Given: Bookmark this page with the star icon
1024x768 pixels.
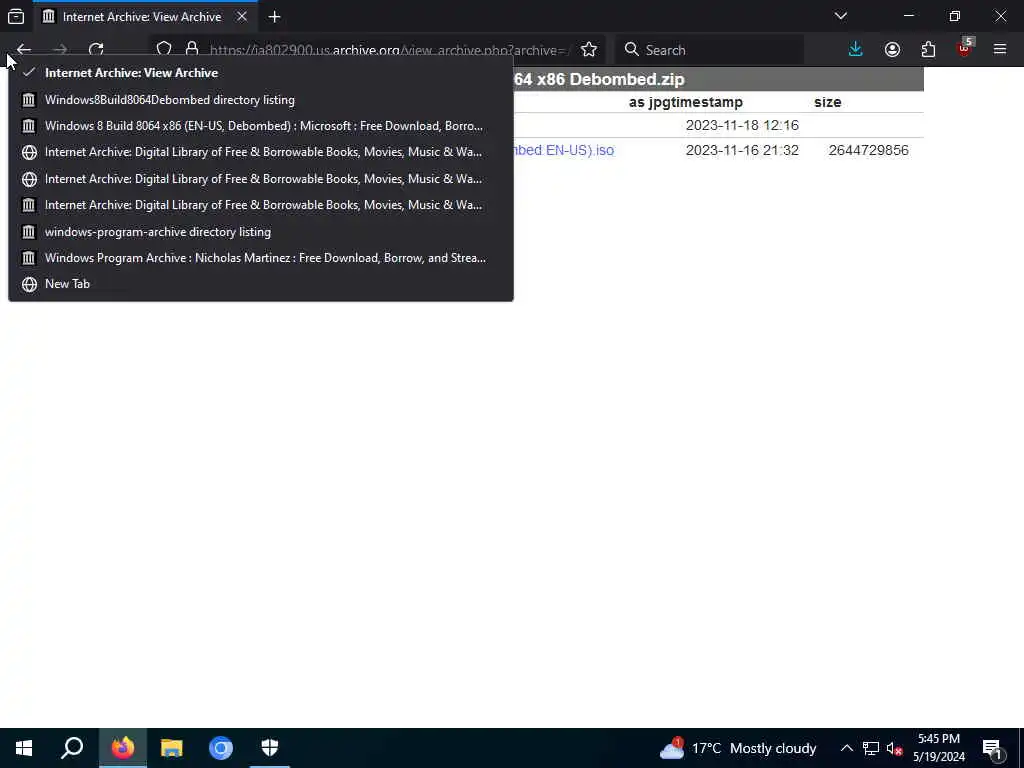Looking at the screenshot, I should pyautogui.click(x=588, y=50).
